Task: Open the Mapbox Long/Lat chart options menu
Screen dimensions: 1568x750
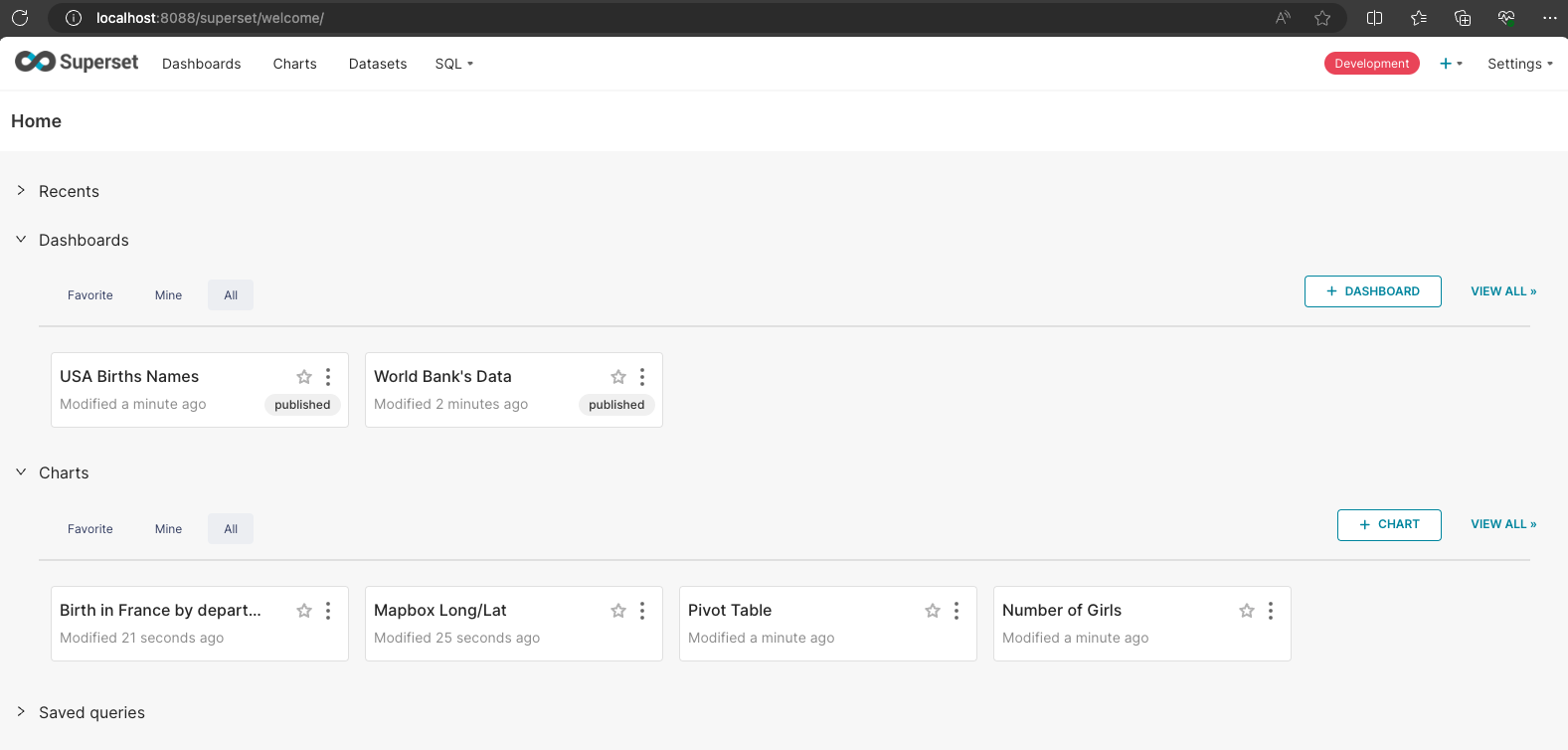Action: pyautogui.click(x=642, y=611)
